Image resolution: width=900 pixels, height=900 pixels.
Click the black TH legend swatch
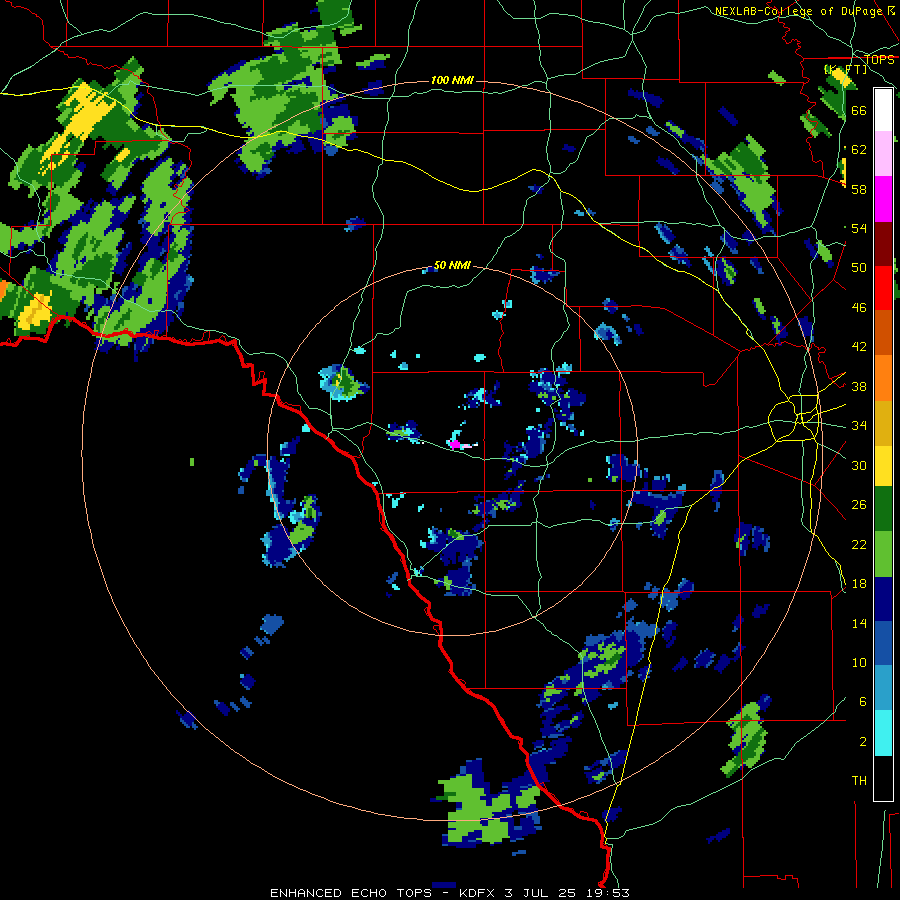pyautogui.click(x=883, y=778)
